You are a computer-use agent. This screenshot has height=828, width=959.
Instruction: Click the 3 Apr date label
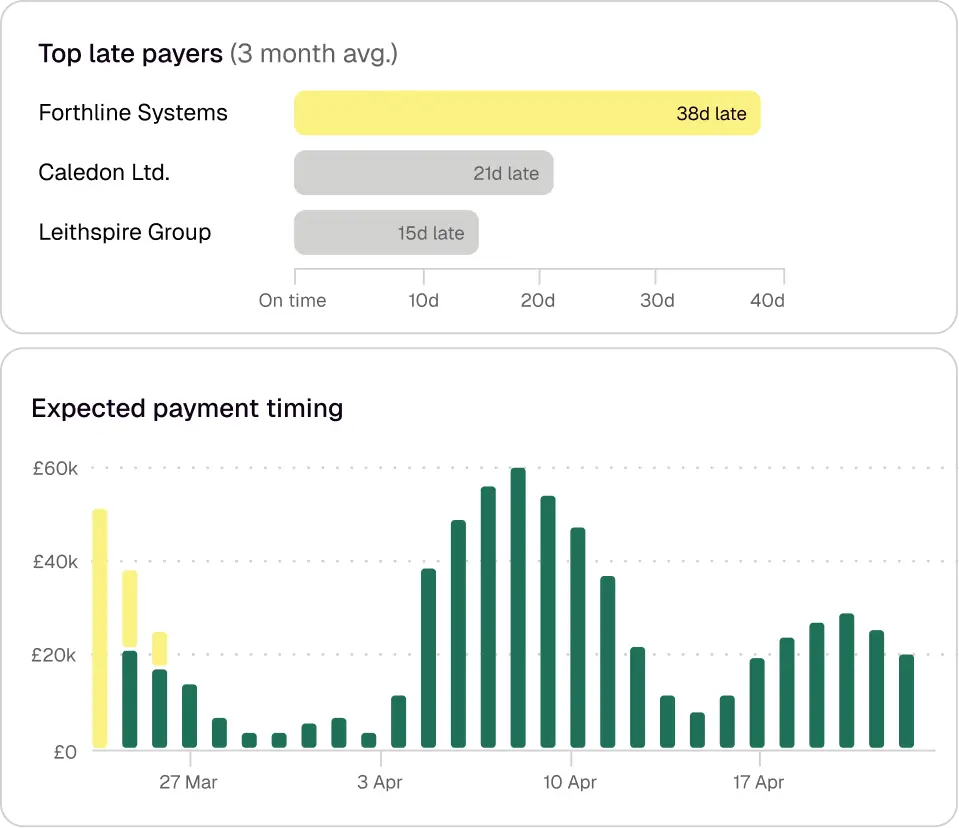(380, 782)
